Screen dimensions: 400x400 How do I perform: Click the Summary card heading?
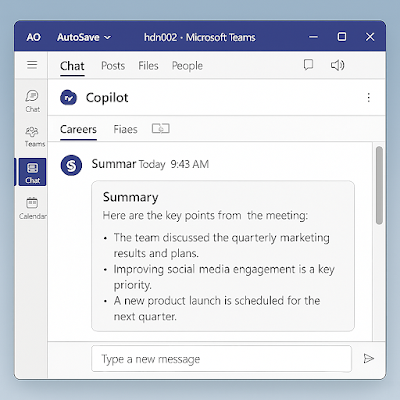point(131,197)
